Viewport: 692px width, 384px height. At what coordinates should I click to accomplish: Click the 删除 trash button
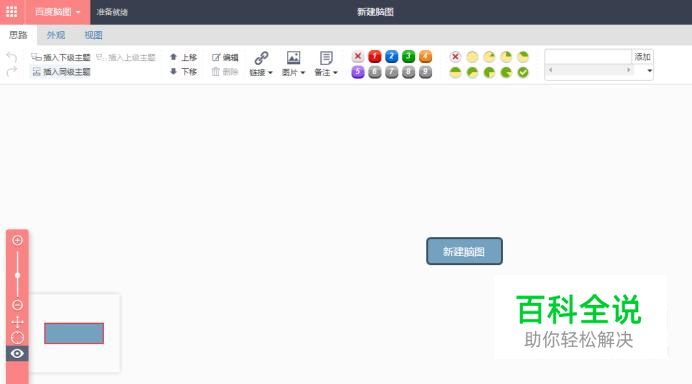225,72
